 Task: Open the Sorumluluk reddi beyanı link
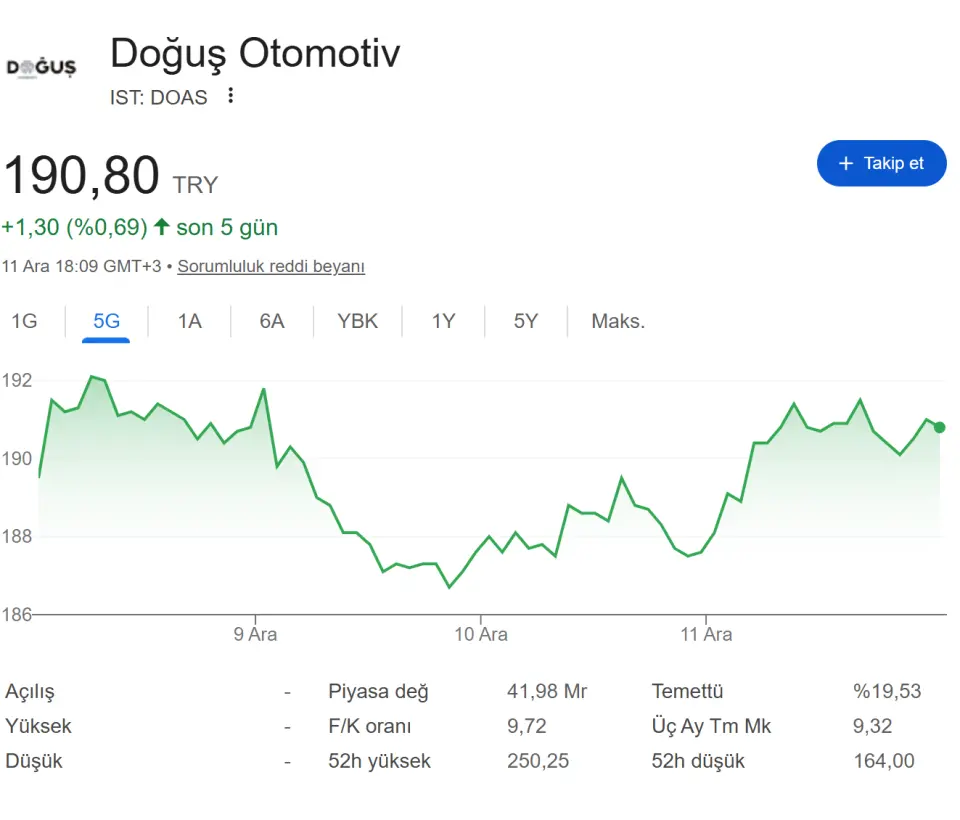coord(271,266)
